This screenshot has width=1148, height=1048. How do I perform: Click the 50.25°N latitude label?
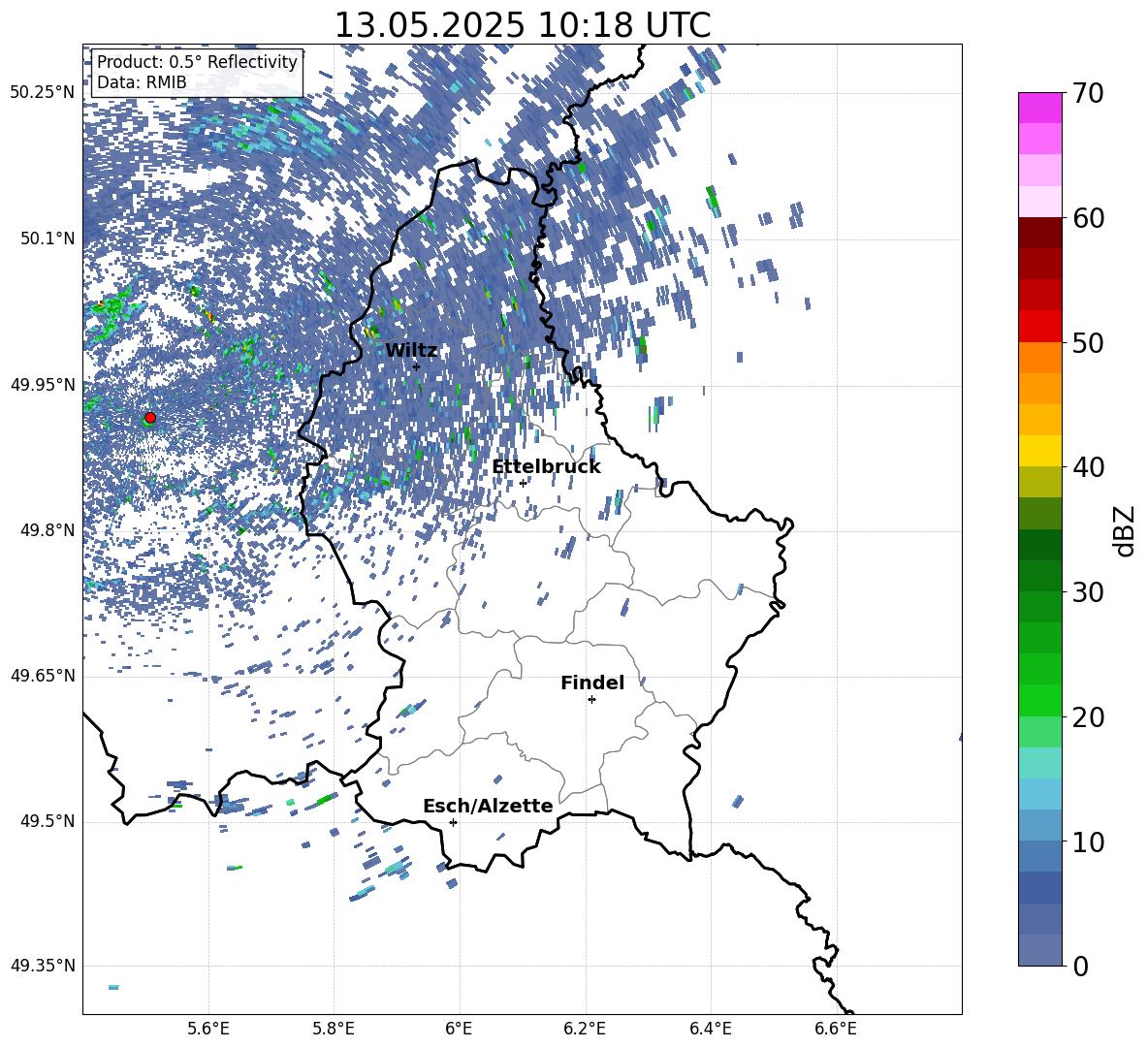(x=43, y=93)
